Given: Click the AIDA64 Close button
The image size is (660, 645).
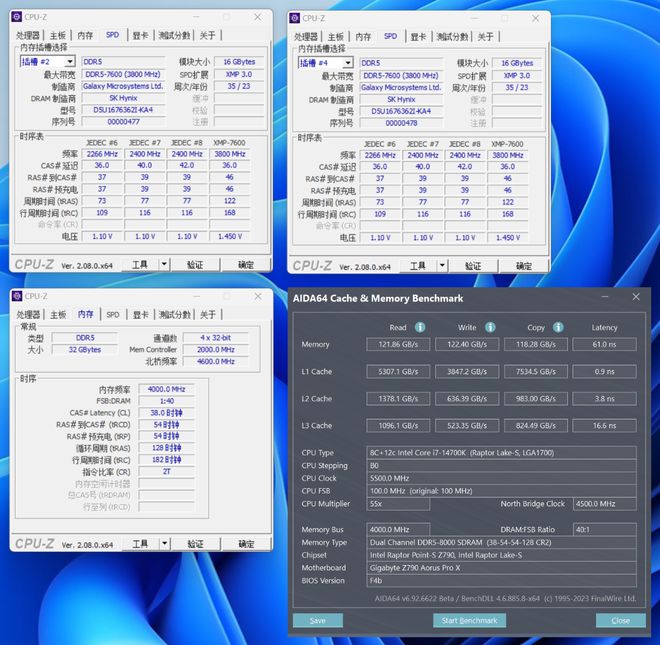Looking at the screenshot, I should point(621,621).
